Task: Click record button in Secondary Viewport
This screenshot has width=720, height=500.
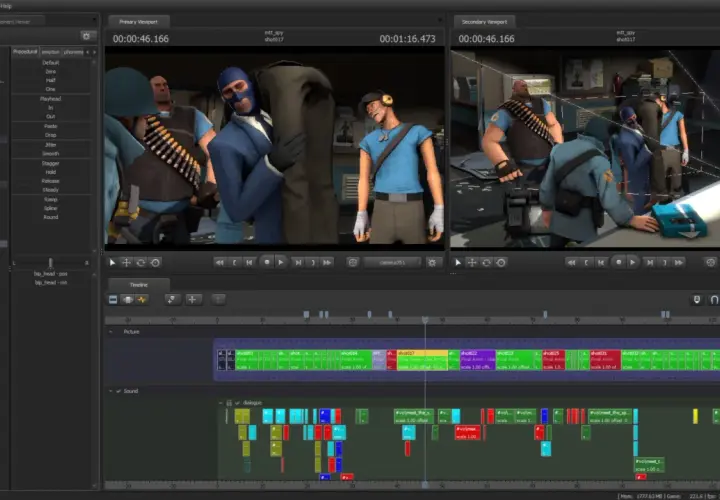Action: click(x=619, y=262)
